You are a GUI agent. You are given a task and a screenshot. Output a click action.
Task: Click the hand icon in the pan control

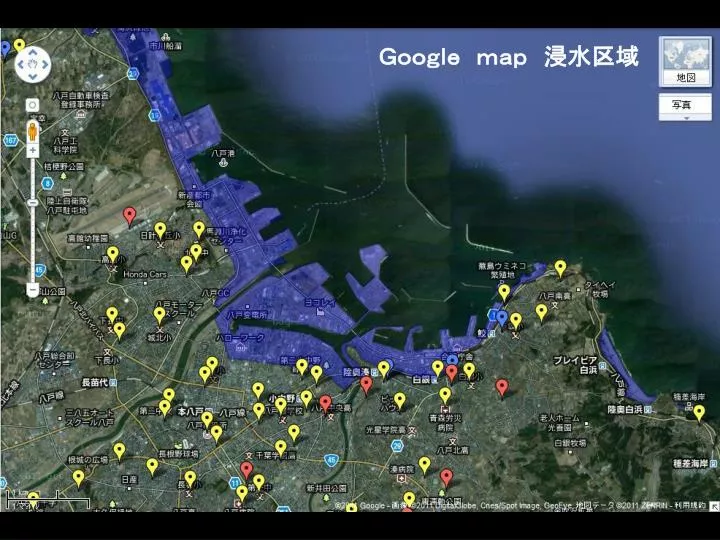tap(33, 64)
